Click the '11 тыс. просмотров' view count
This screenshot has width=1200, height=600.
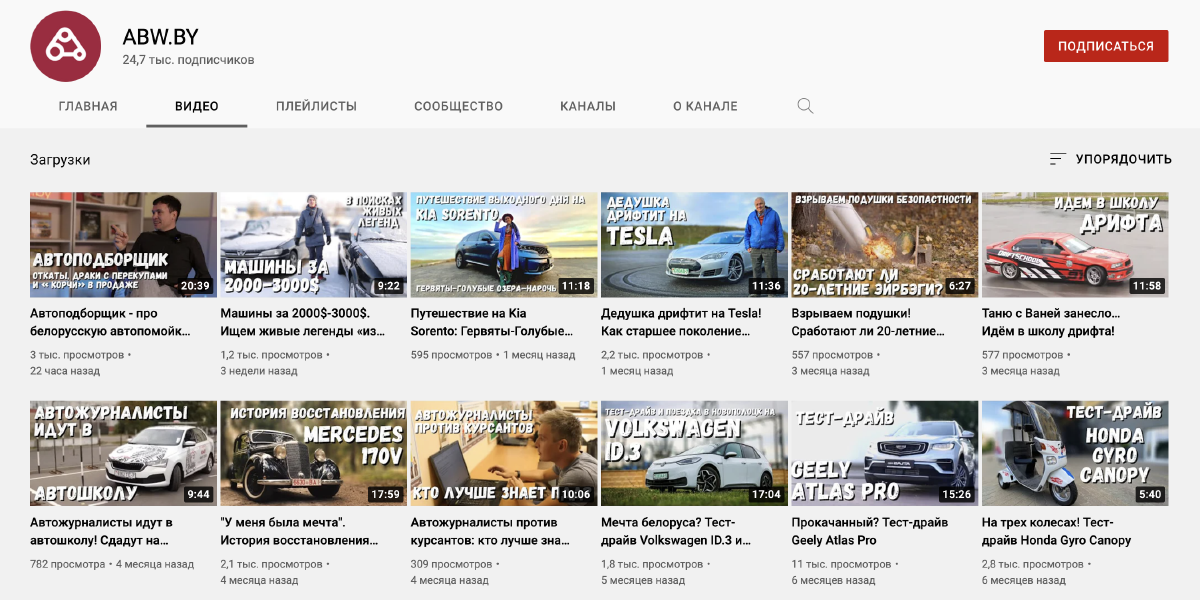(842, 564)
